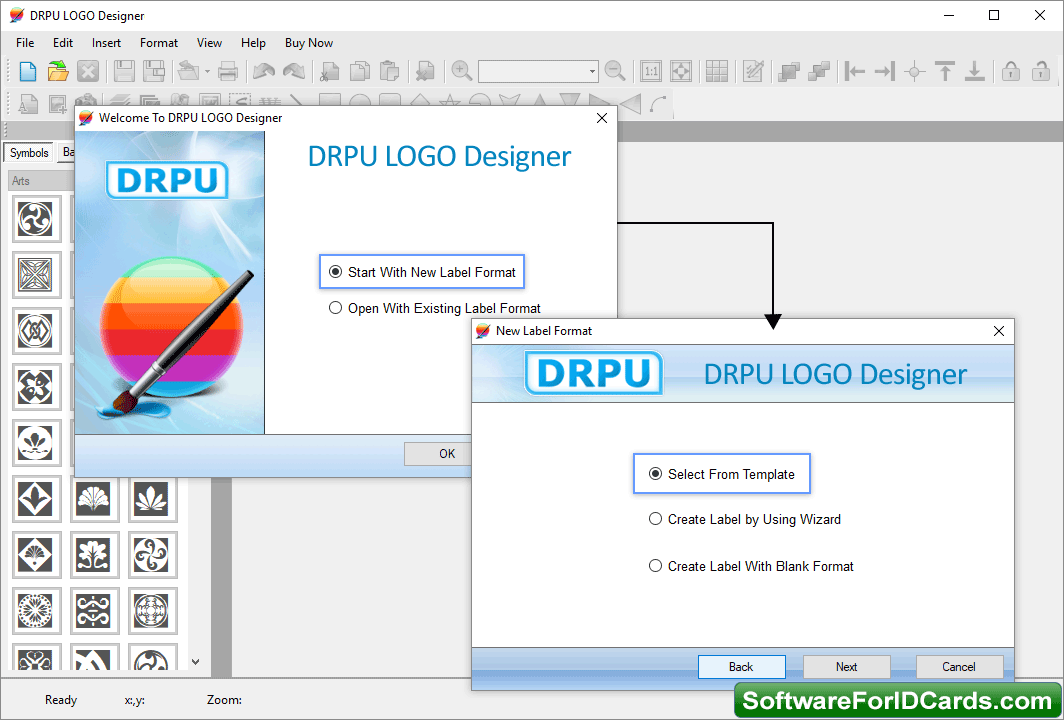This screenshot has width=1064, height=720.
Task: Toggle the grid display icon
Action: click(x=717, y=71)
